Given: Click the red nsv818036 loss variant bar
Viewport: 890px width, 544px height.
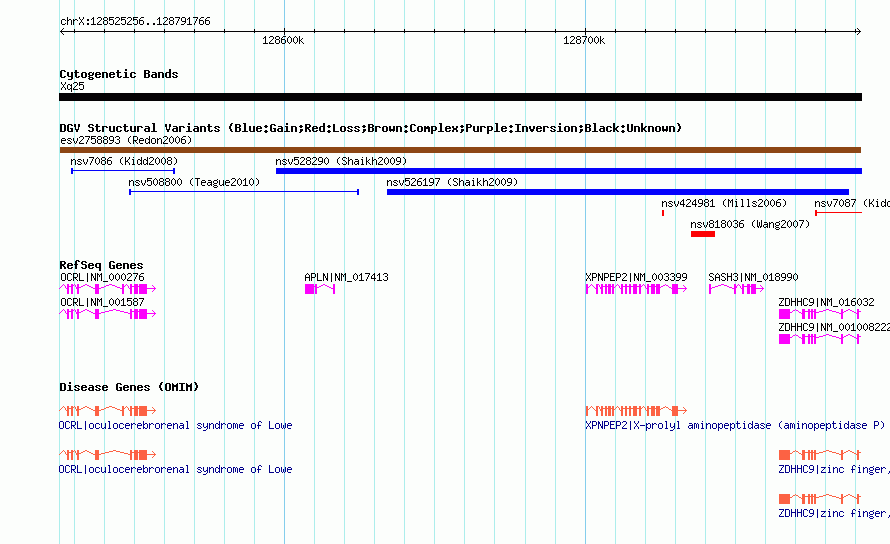Looking at the screenshot, I should coord(703,234).
